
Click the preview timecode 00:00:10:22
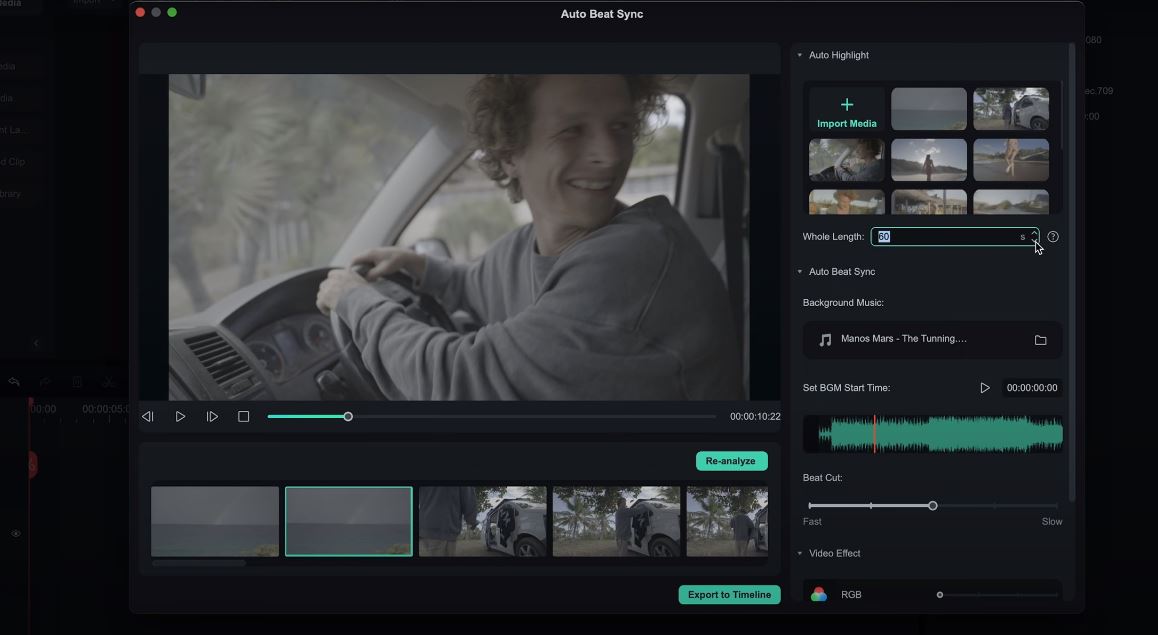click(755, 416)
